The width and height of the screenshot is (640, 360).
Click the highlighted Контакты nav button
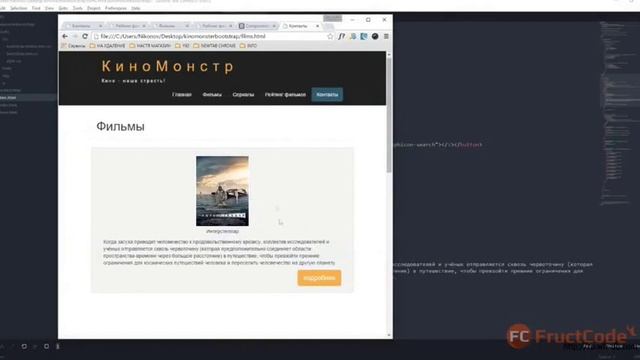coord(327,94)
